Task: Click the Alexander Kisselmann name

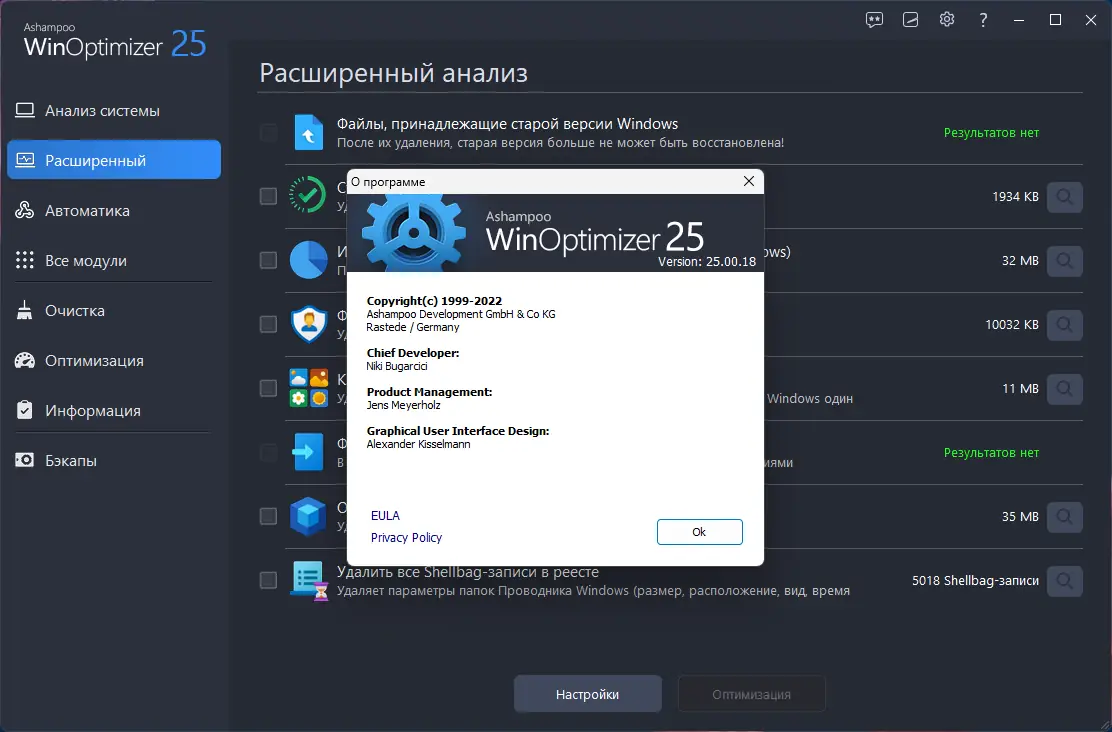Action: (x=418, y=444)
